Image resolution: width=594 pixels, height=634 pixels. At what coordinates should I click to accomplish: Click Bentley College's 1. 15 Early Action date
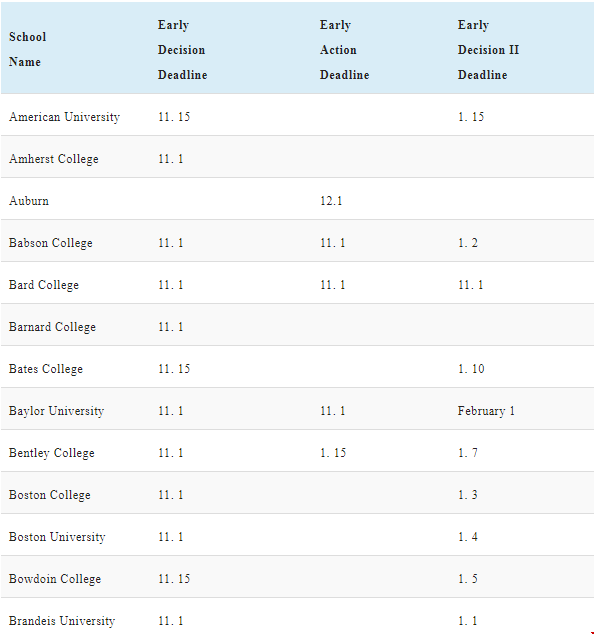pos(333,453)
